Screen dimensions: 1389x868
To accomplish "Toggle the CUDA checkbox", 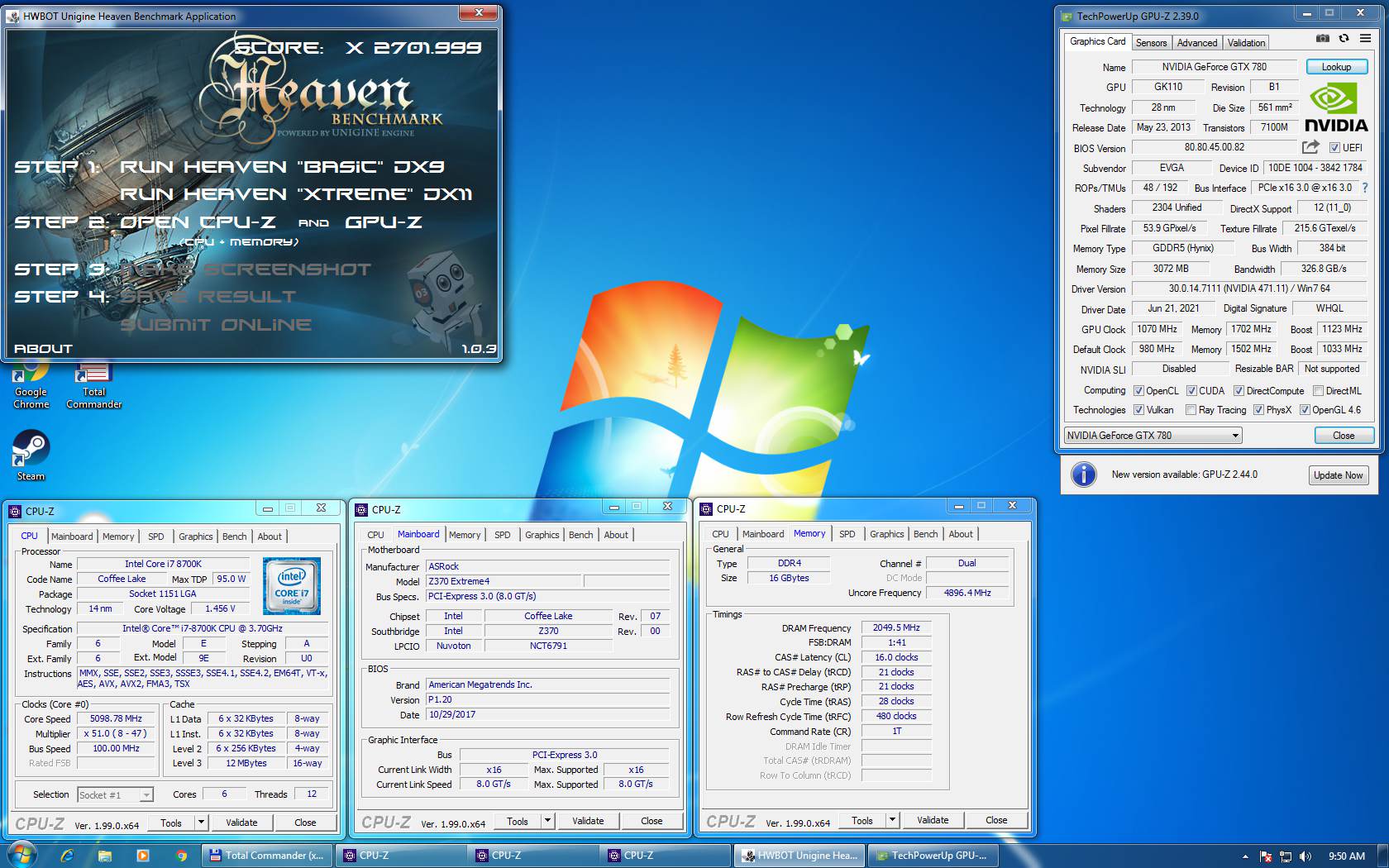I will point(1191,391).
